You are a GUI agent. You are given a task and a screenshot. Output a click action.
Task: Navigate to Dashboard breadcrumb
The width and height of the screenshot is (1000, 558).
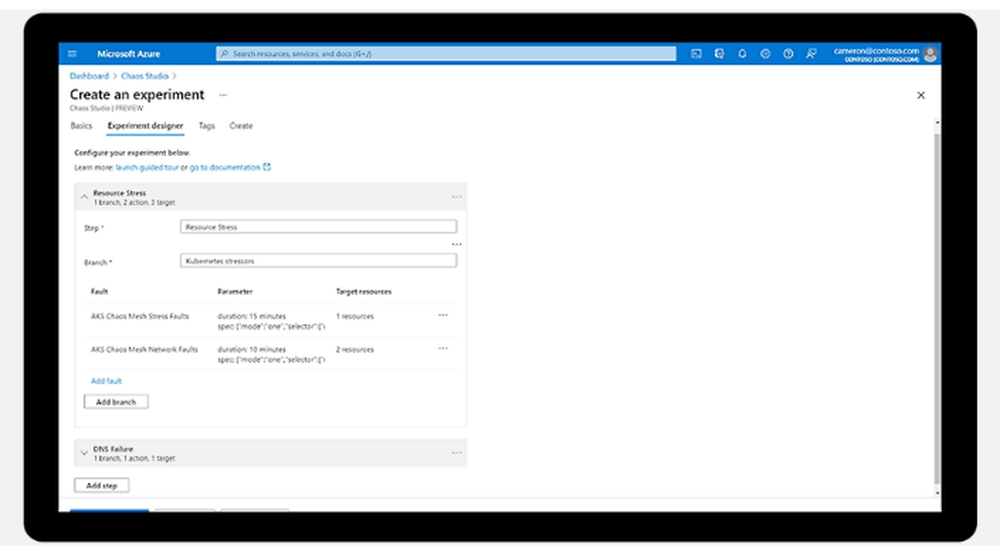click(x=89, y=76)
